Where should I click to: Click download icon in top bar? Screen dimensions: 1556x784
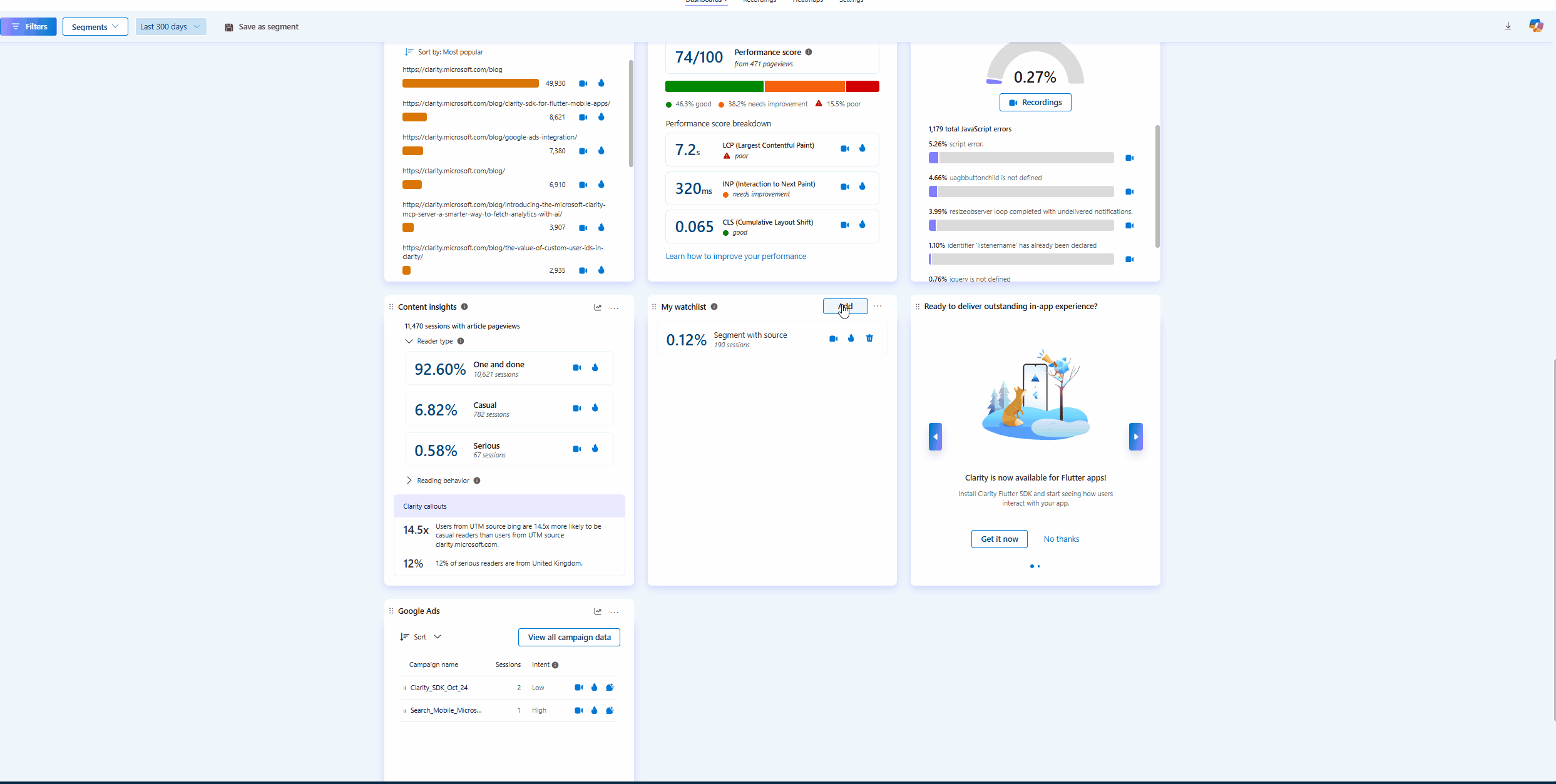pos(1508,26)
